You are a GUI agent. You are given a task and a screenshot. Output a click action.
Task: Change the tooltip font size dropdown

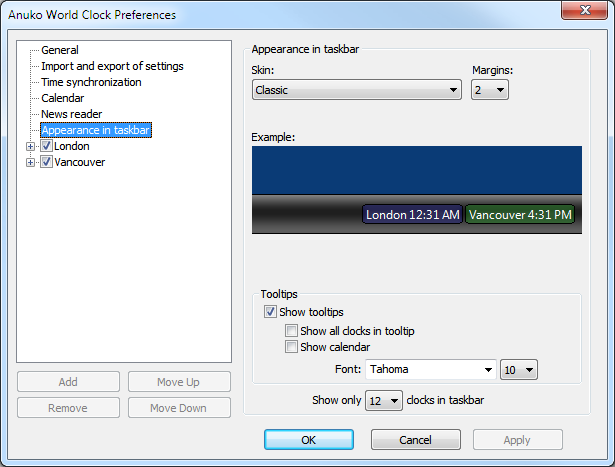tap(519, 370)
